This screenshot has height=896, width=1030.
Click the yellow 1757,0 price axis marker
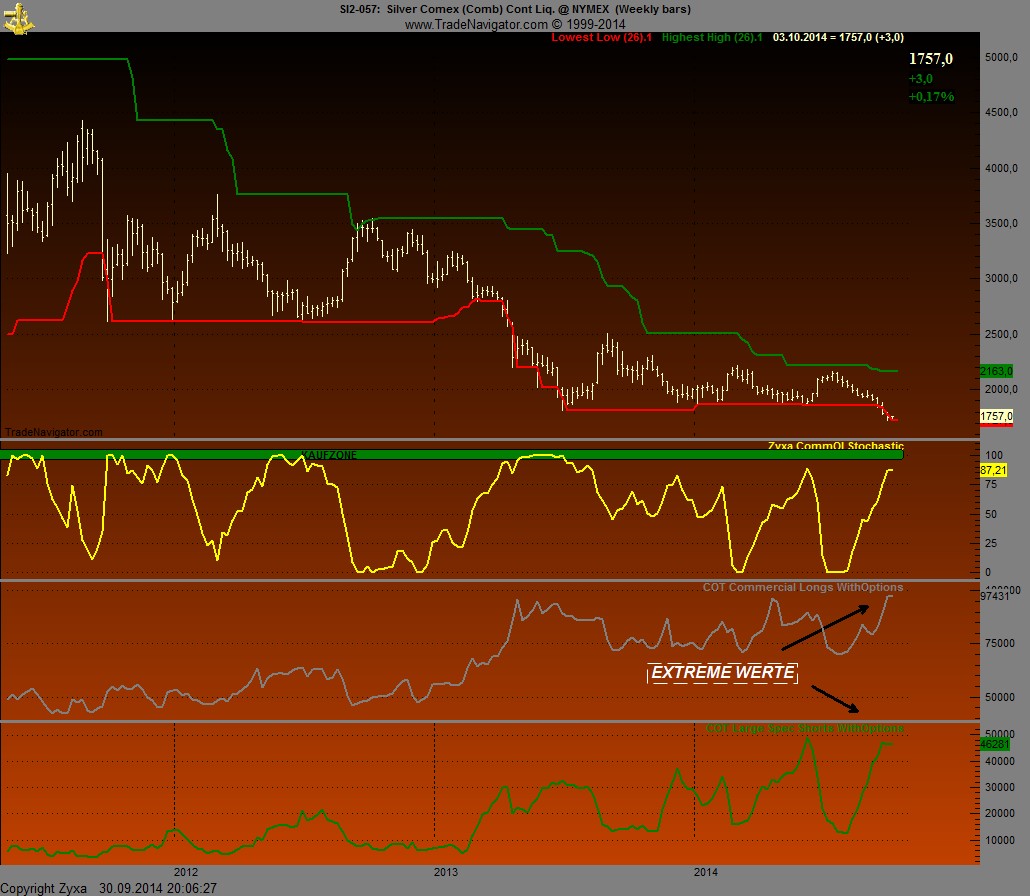996,416
